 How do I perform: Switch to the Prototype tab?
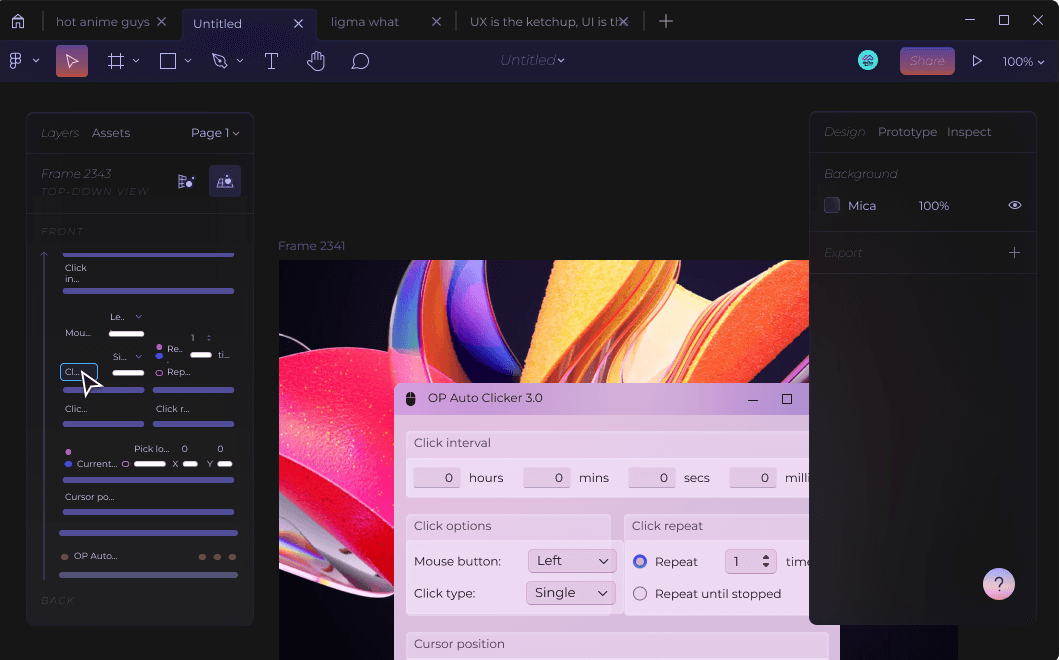point(907,132)
